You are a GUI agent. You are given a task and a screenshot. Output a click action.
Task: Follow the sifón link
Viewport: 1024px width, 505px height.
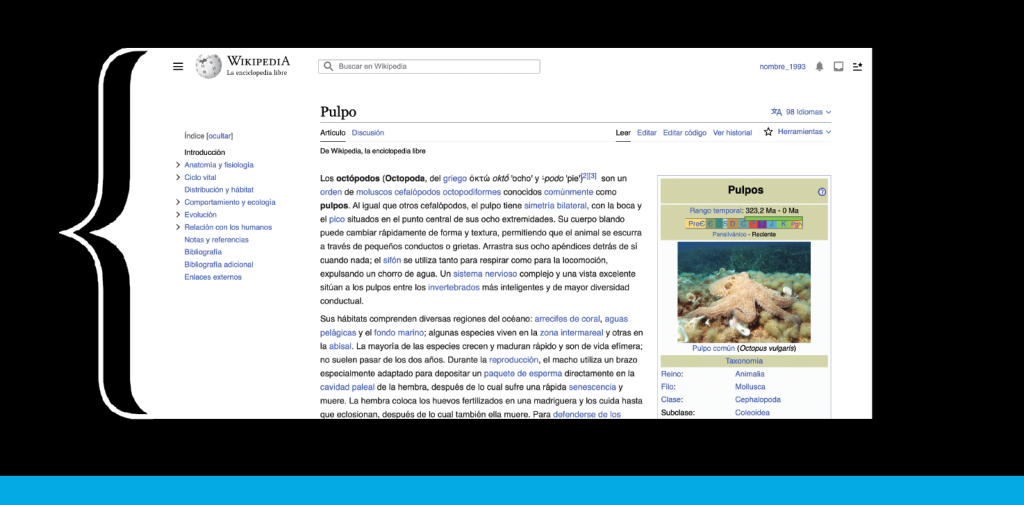pyautogui.click(x=392, y=260)
